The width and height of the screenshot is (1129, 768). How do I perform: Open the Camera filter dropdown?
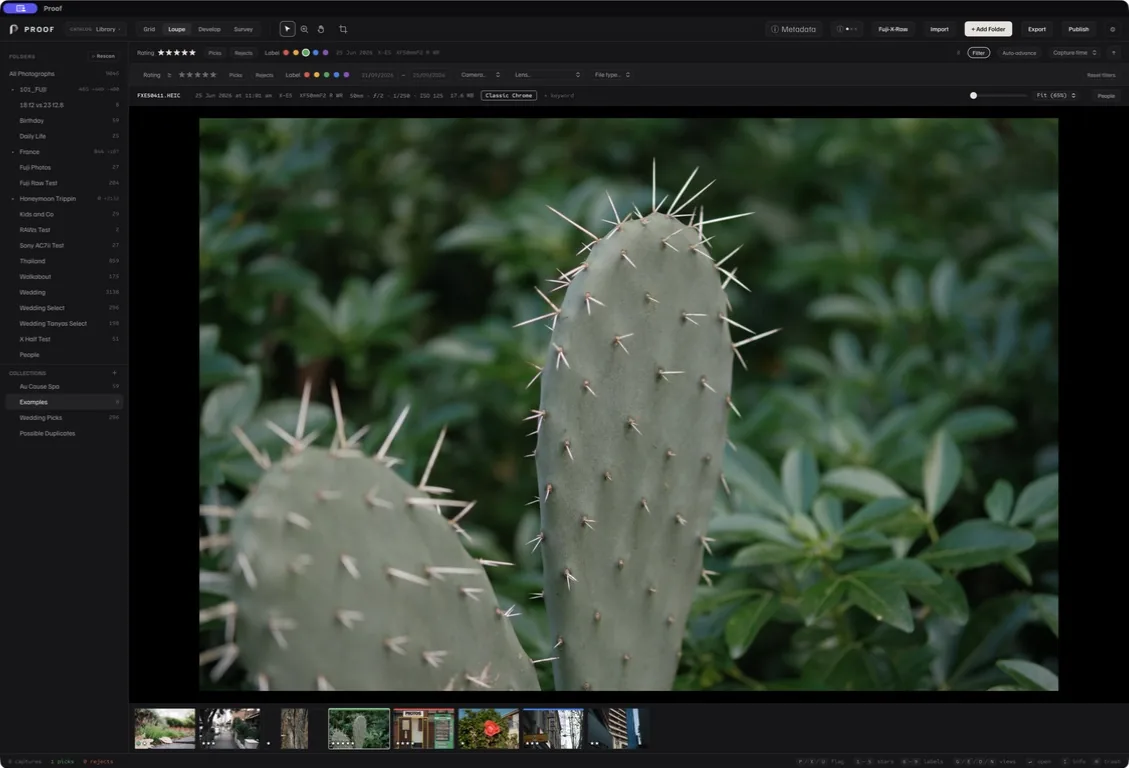(x=480, y=75)
